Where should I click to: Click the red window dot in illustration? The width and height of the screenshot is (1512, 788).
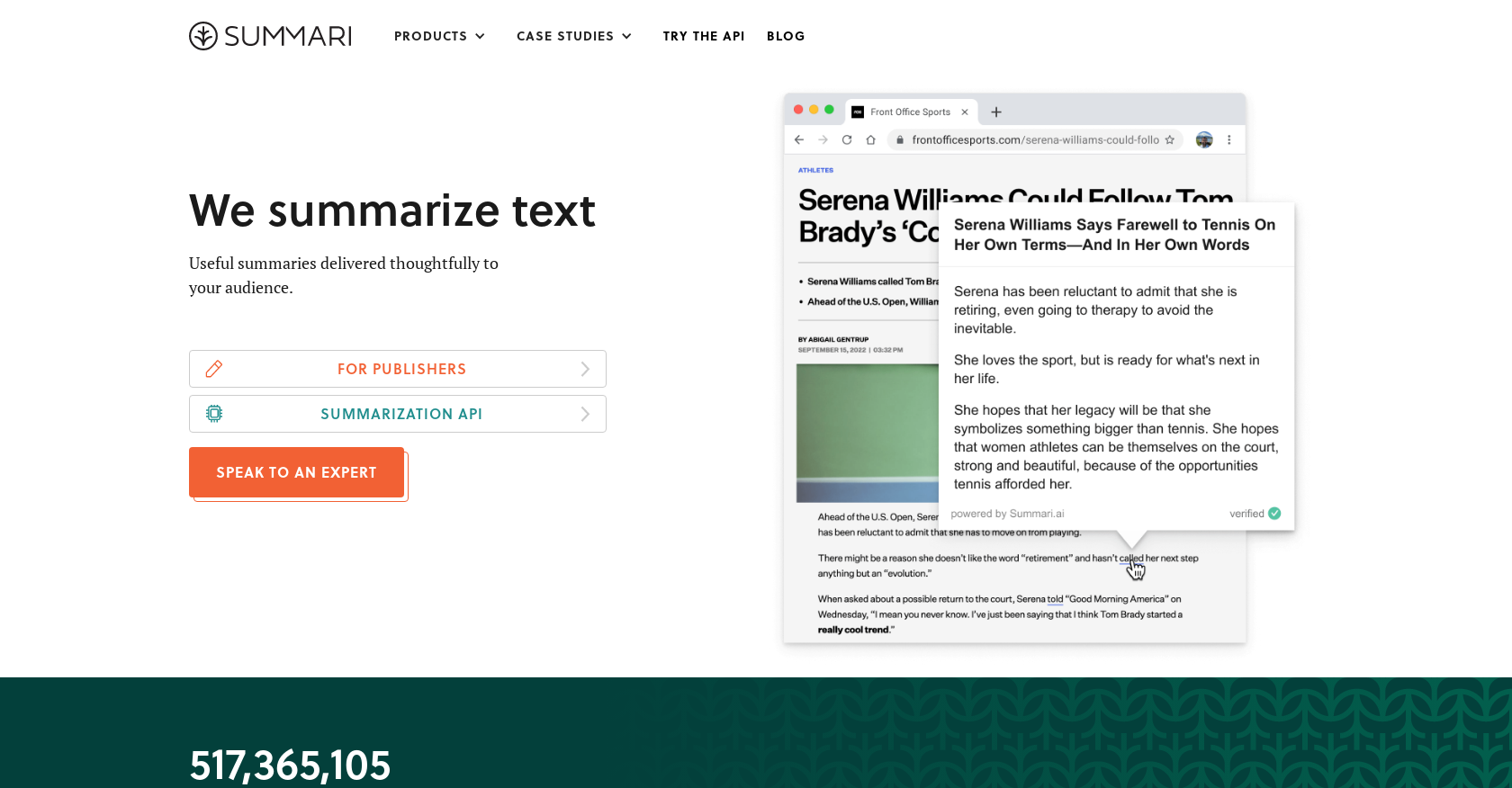click(798, 110)
